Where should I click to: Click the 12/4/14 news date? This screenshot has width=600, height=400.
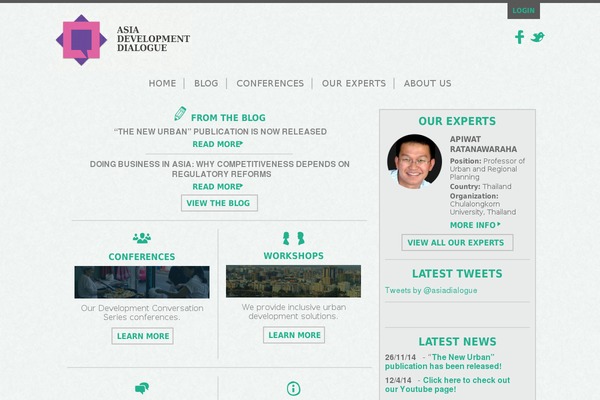398,380
